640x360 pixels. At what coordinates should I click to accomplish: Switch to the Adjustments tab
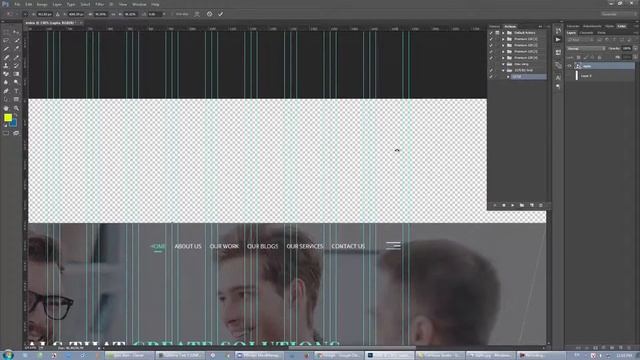click(x=592, y=27)
